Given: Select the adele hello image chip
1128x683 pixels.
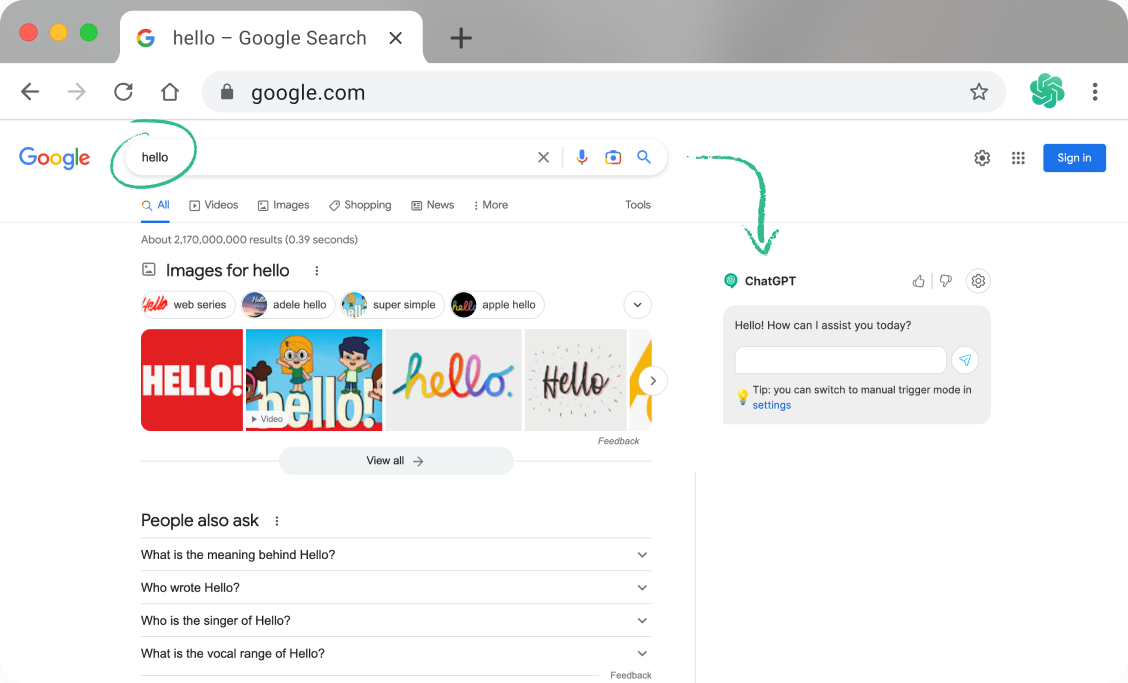Looking at the screenshot, I should [x=288, y=304].
